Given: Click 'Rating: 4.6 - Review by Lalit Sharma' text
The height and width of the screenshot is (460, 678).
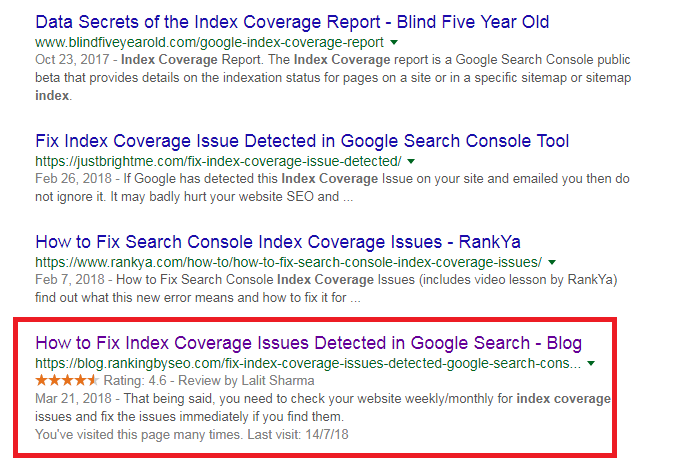Looking at the screenshot, I should click(209, 380).
